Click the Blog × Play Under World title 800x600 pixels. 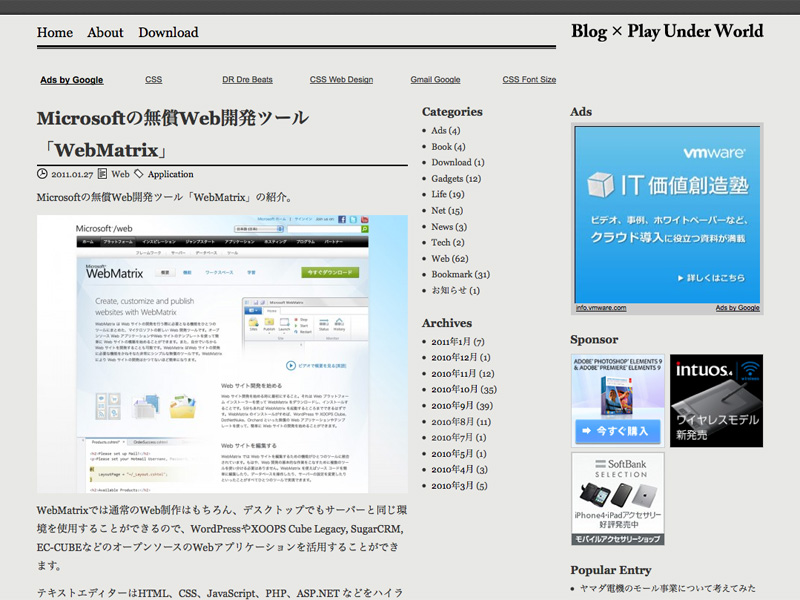coord(667,31)
